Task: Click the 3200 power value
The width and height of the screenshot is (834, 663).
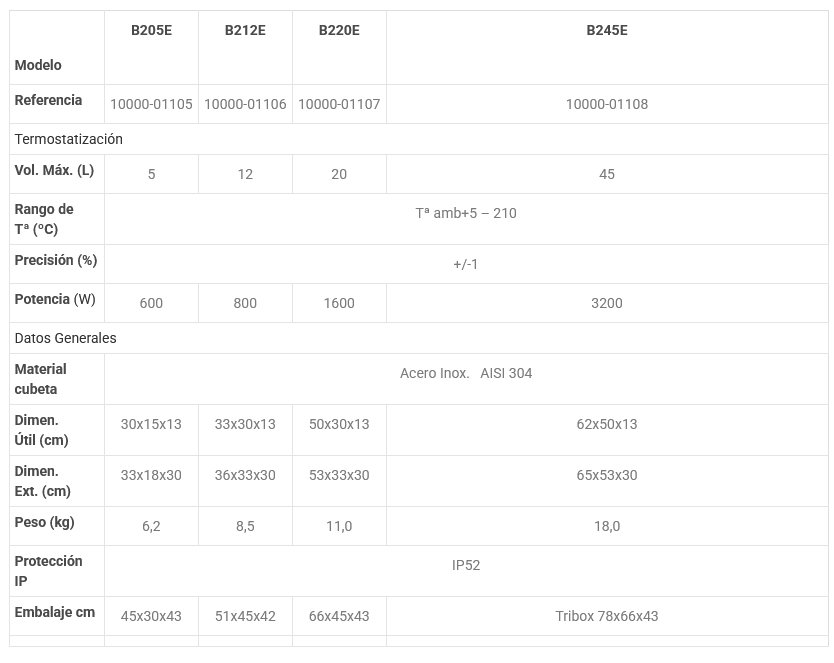Action: [x=607, y=303]
